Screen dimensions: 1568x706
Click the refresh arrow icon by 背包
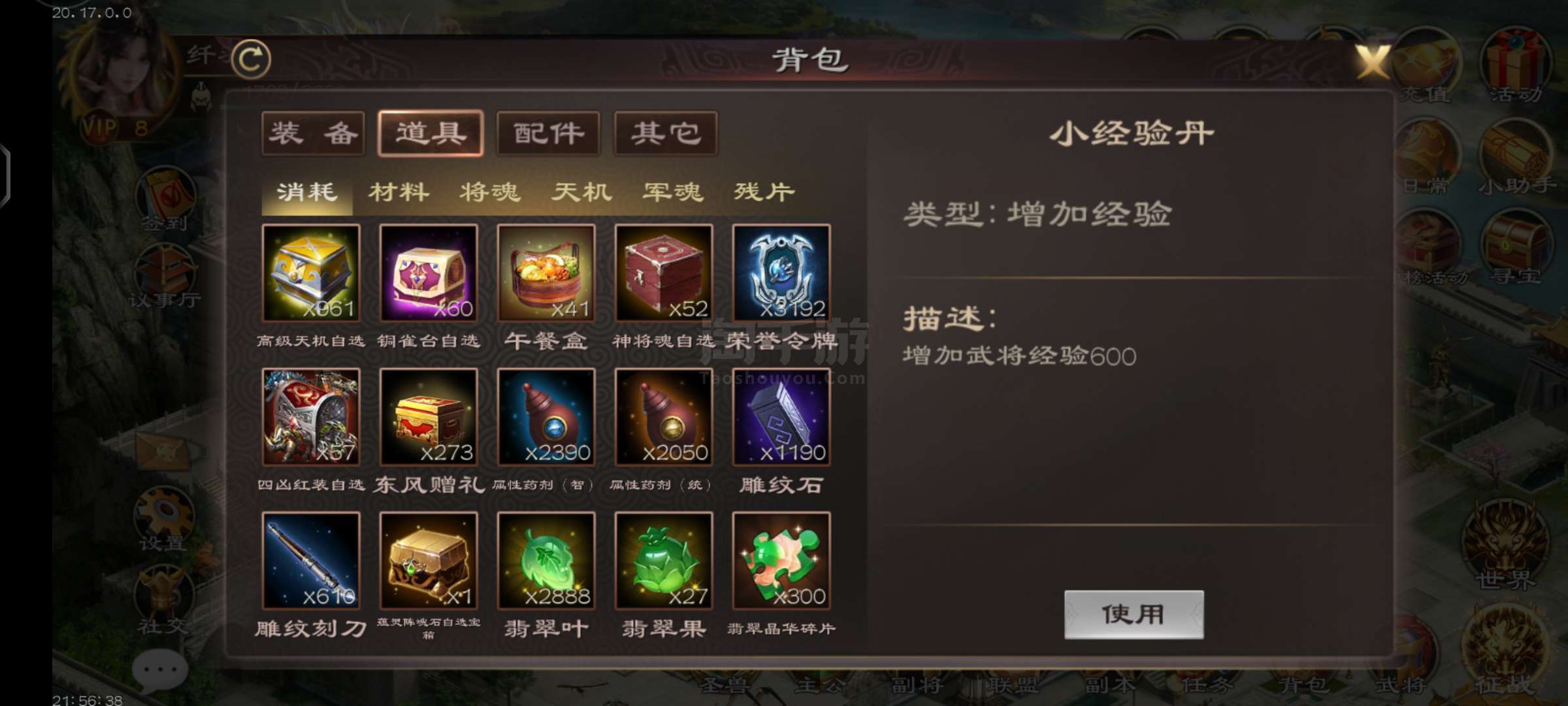tap(252, 59)
